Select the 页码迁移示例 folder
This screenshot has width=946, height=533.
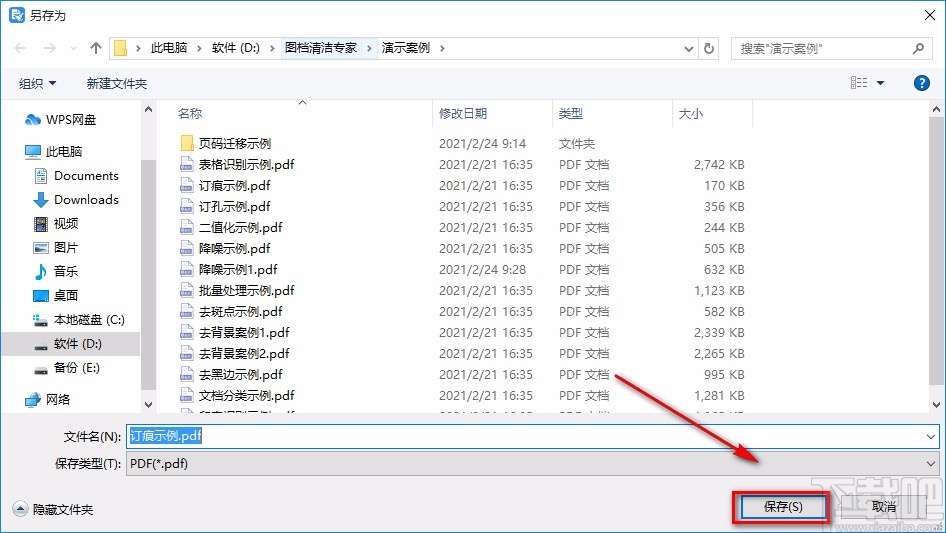(x=235, y=144)
